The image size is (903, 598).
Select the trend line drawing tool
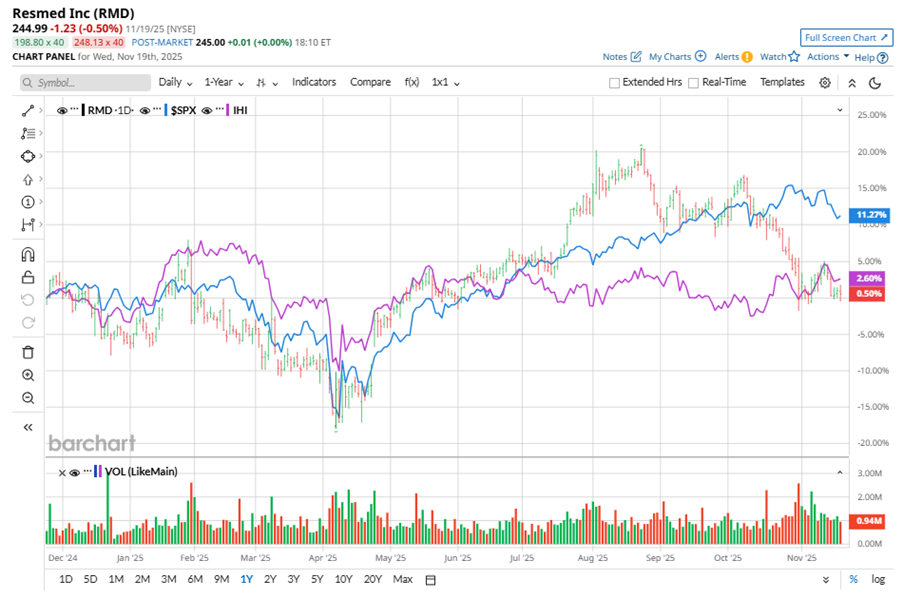point(28,111)
